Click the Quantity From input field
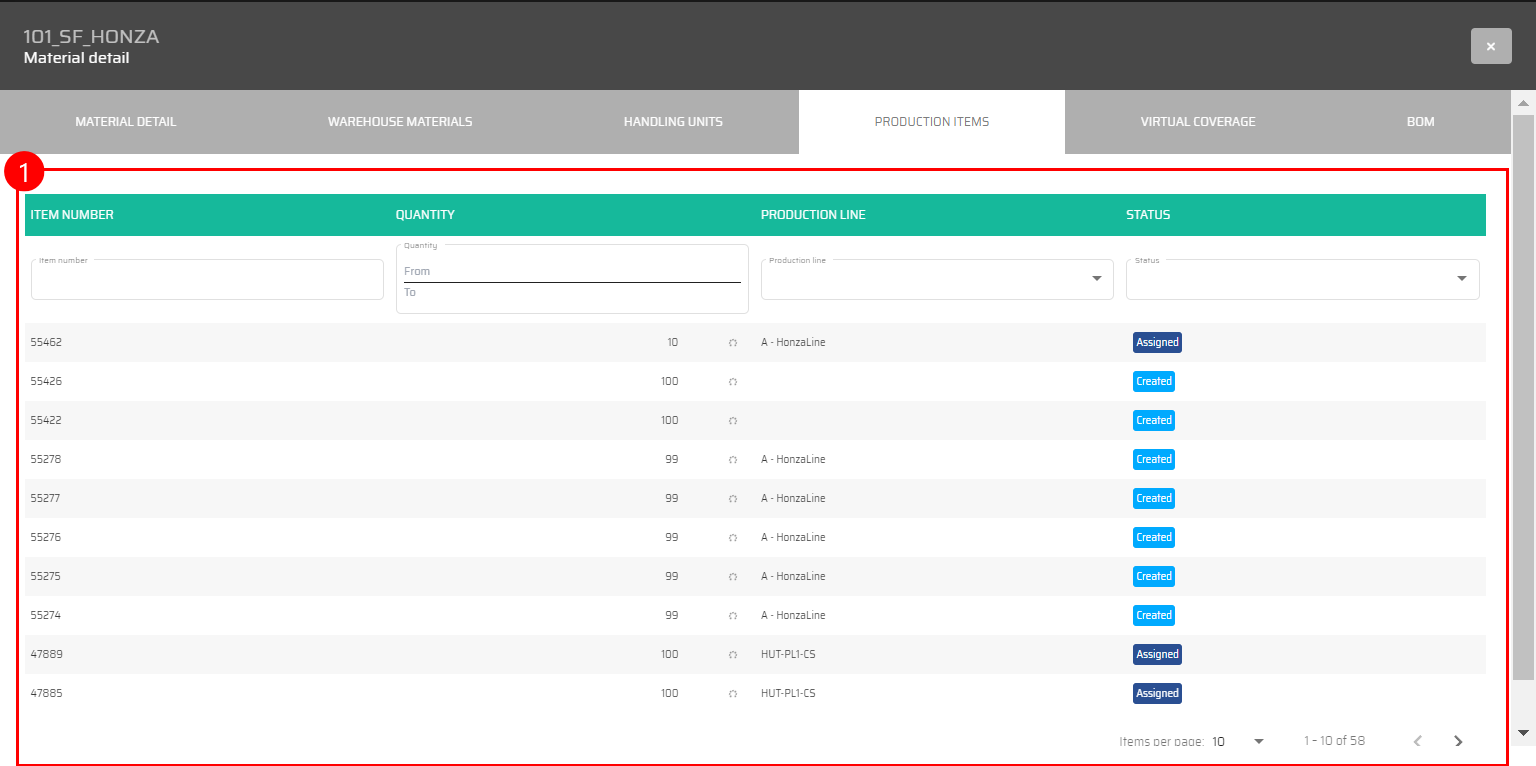The image size is (1536, 766). (x=572, y=271)
